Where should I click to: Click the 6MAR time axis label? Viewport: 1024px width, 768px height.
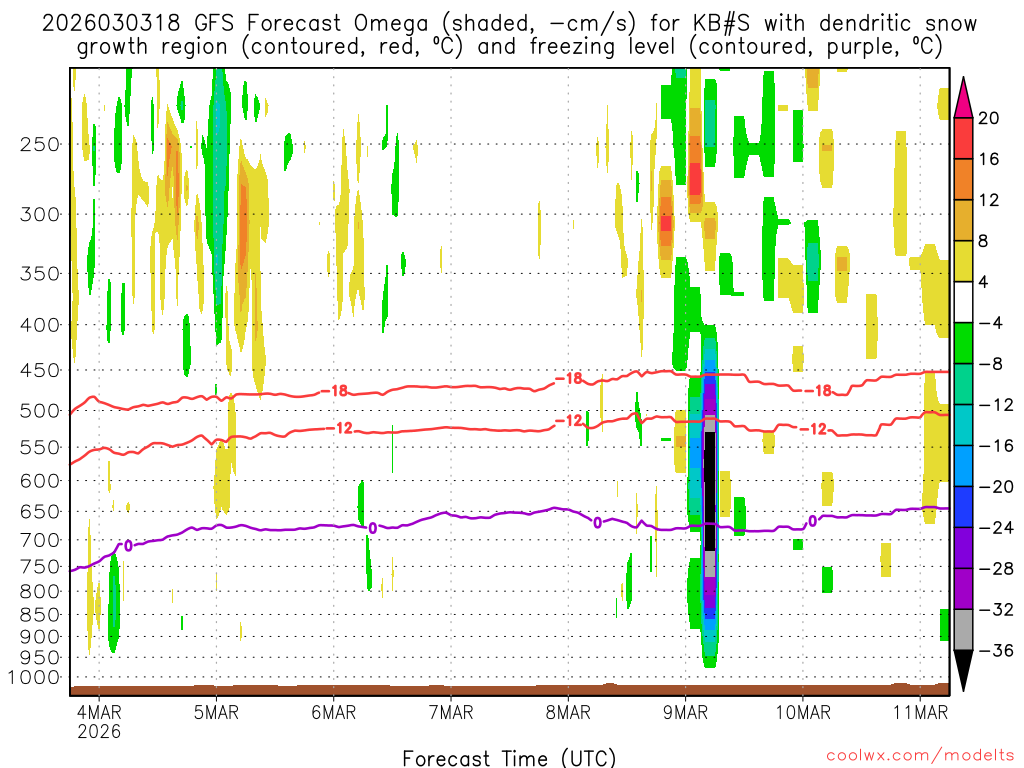(333, 712)
